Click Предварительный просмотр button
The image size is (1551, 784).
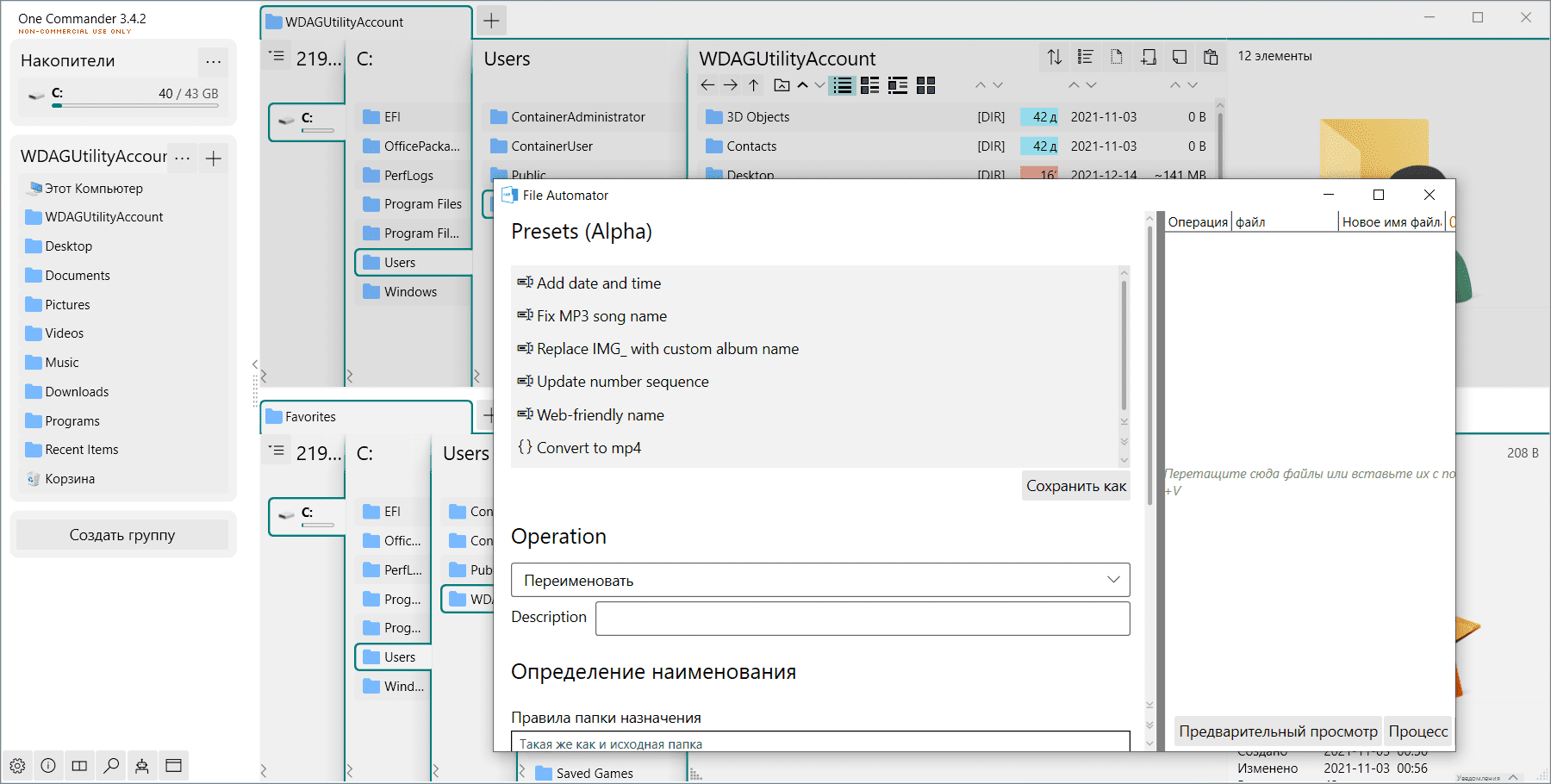pyautogui.click(x=1278, y=731)
